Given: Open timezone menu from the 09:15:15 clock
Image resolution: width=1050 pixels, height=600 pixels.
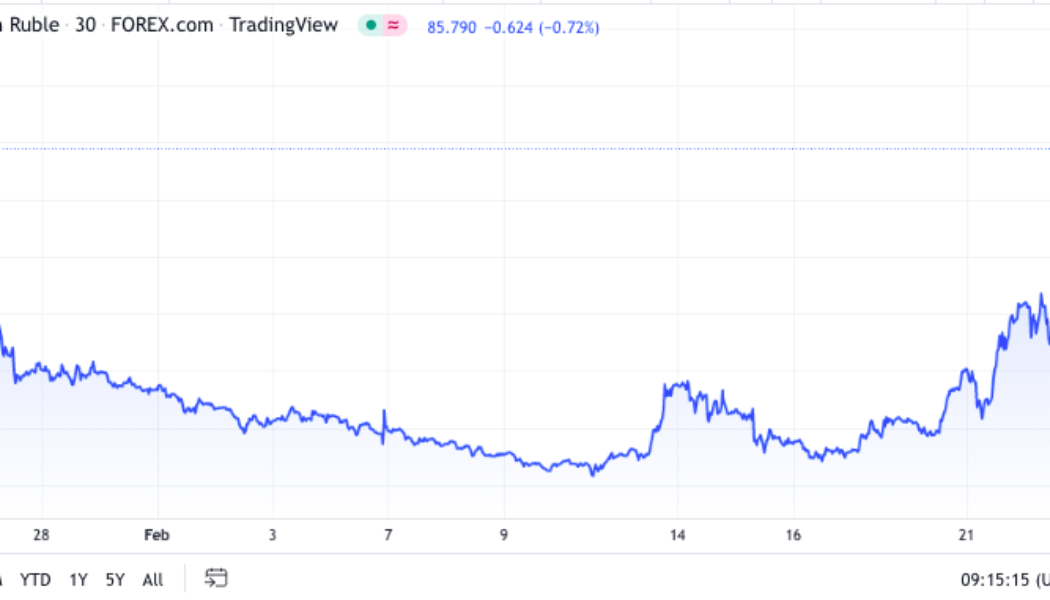Looking at the screenshot, I should click(1002, 579).
